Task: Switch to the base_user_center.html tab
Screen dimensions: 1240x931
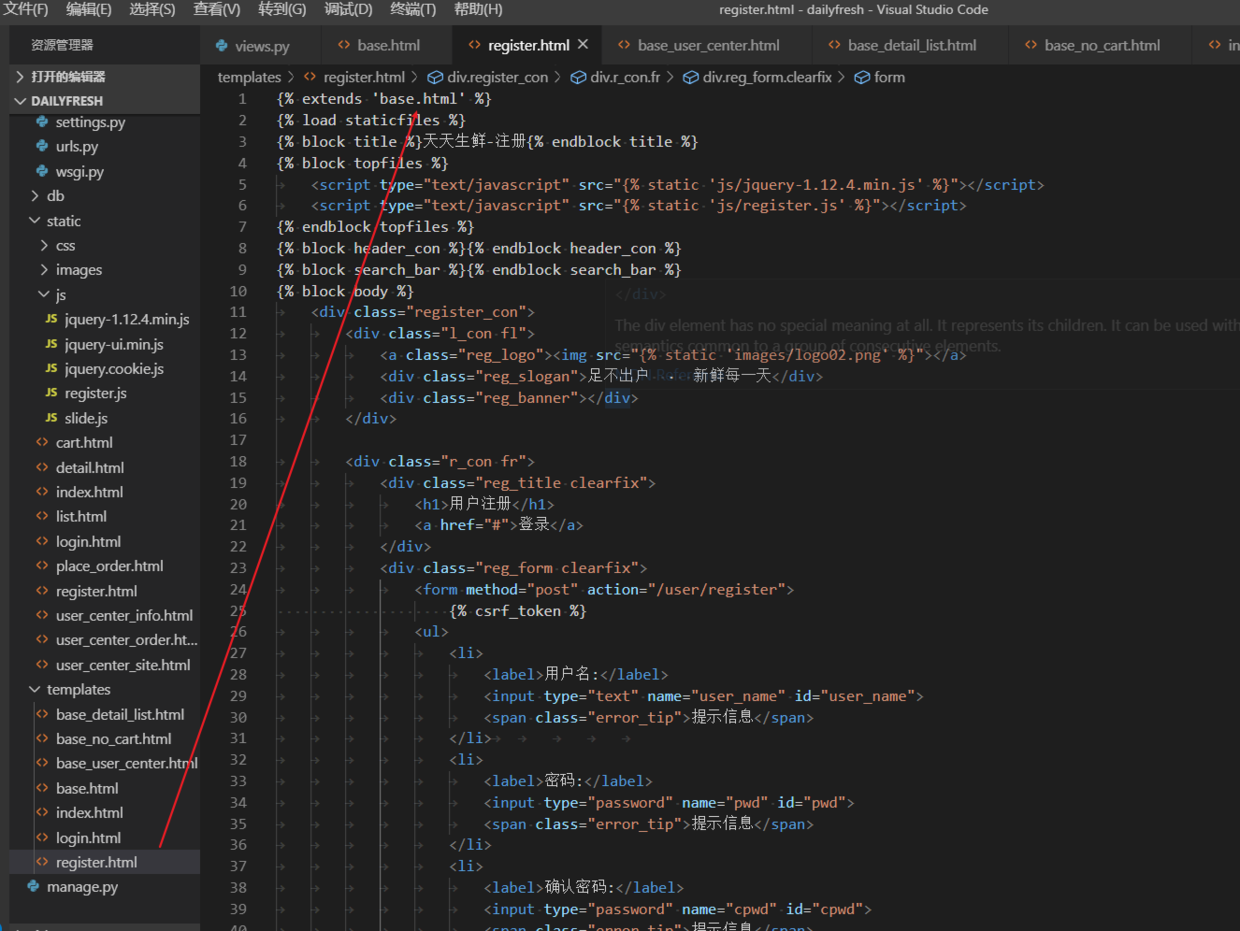Action: tap(708, 45)
